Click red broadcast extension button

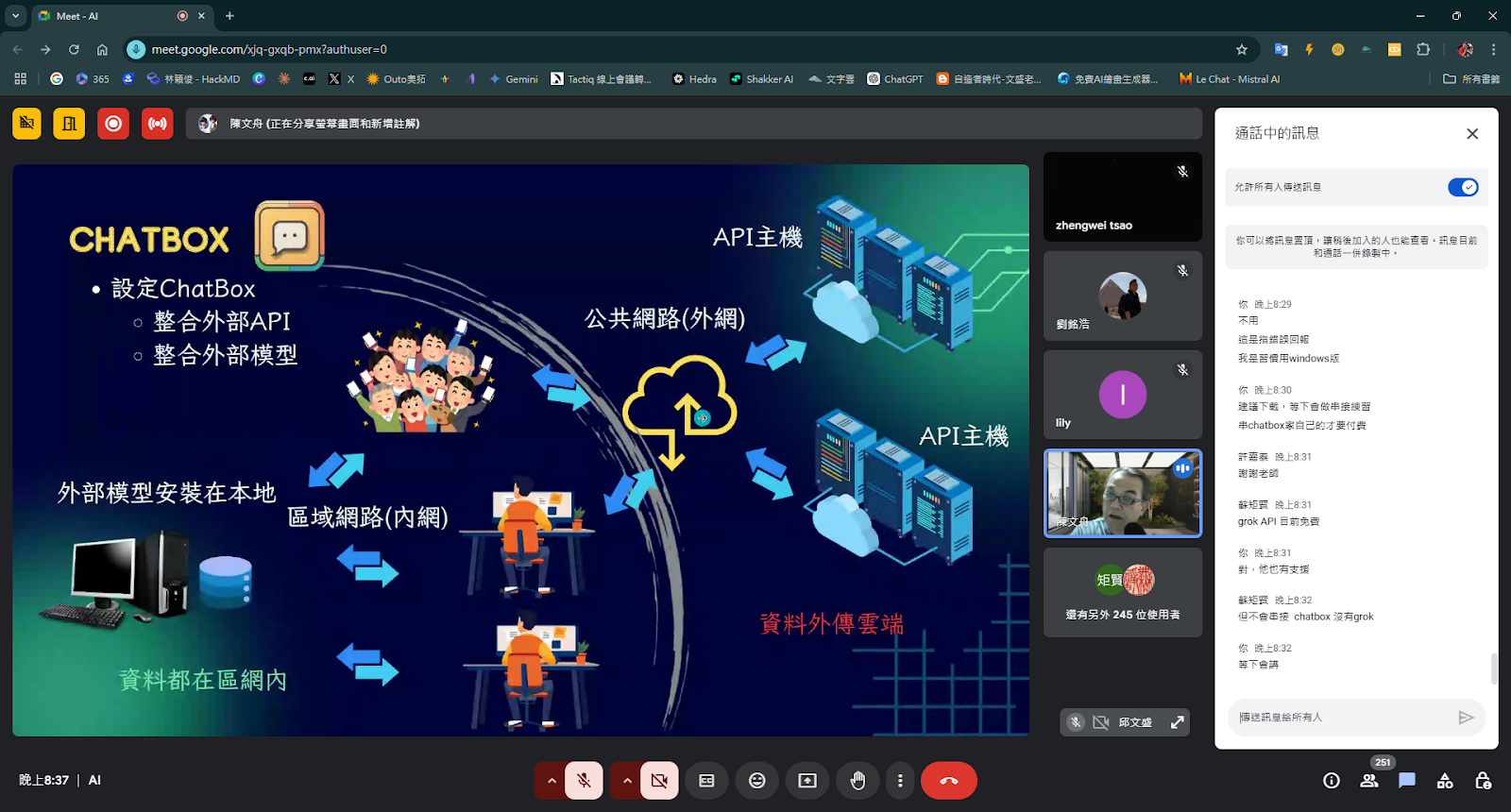tap(157, 124)
